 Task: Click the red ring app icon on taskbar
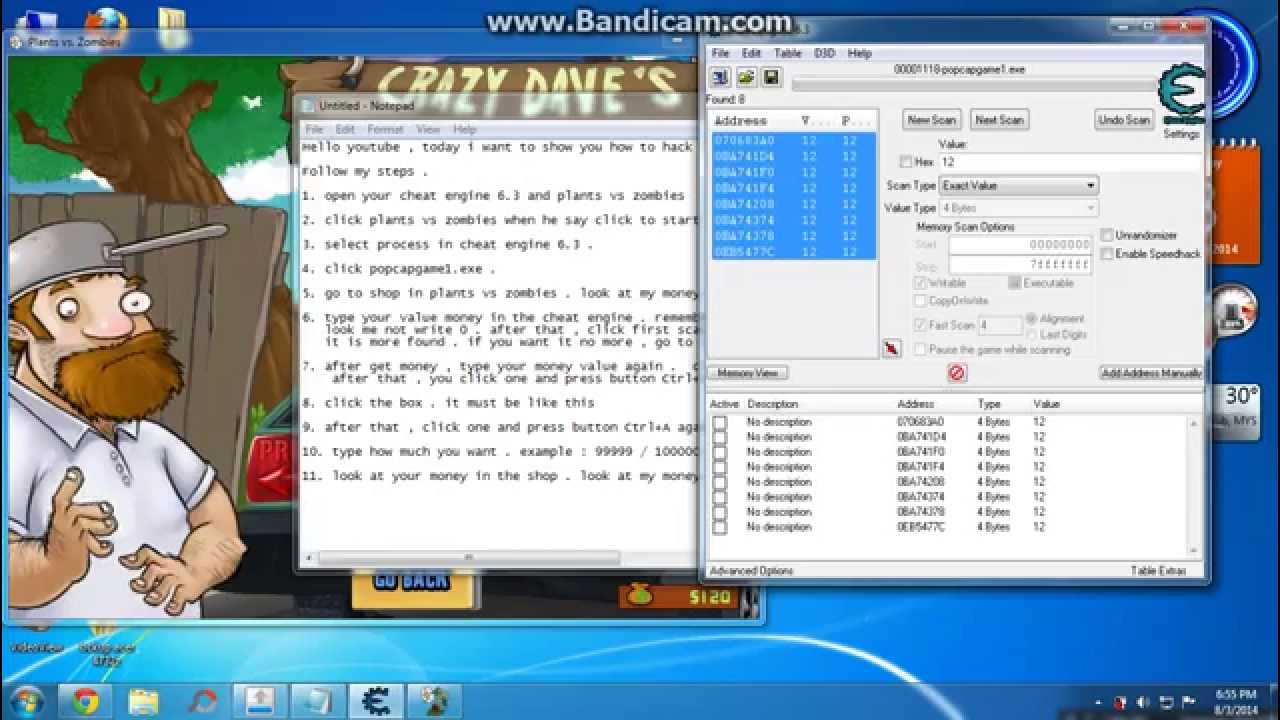(202, 700)
